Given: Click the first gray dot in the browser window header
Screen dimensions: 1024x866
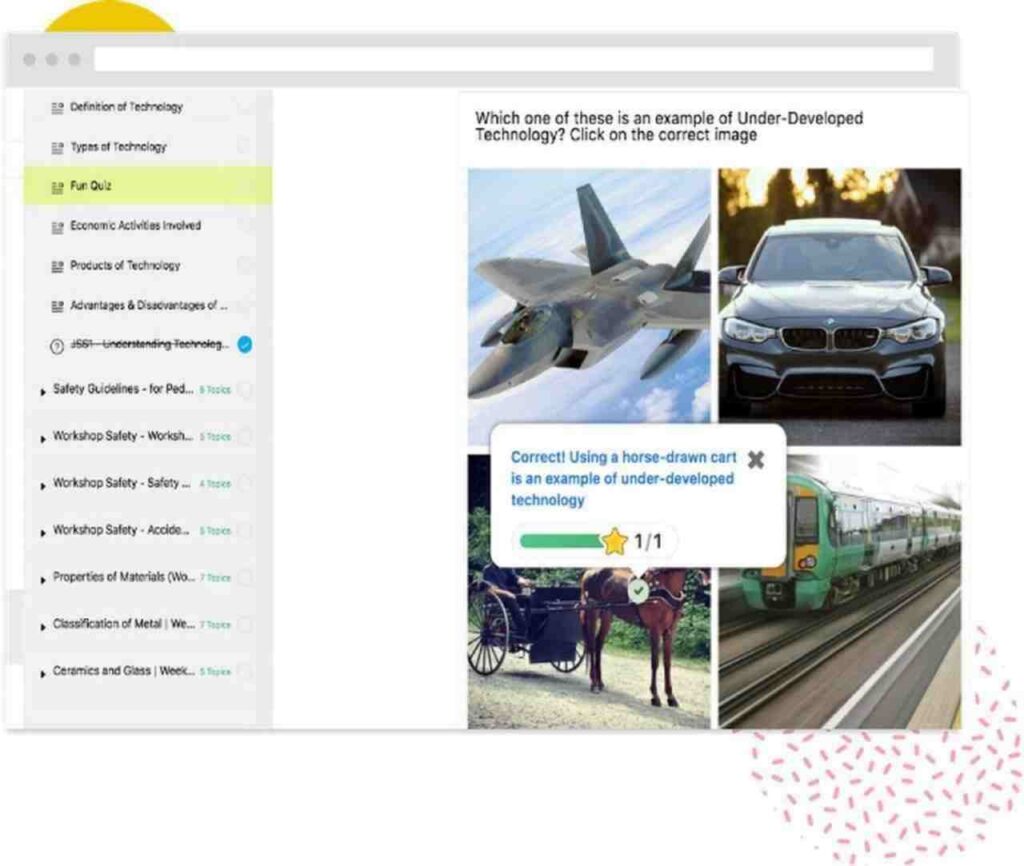Looking at the screenshot, I should tap(29, 59).
